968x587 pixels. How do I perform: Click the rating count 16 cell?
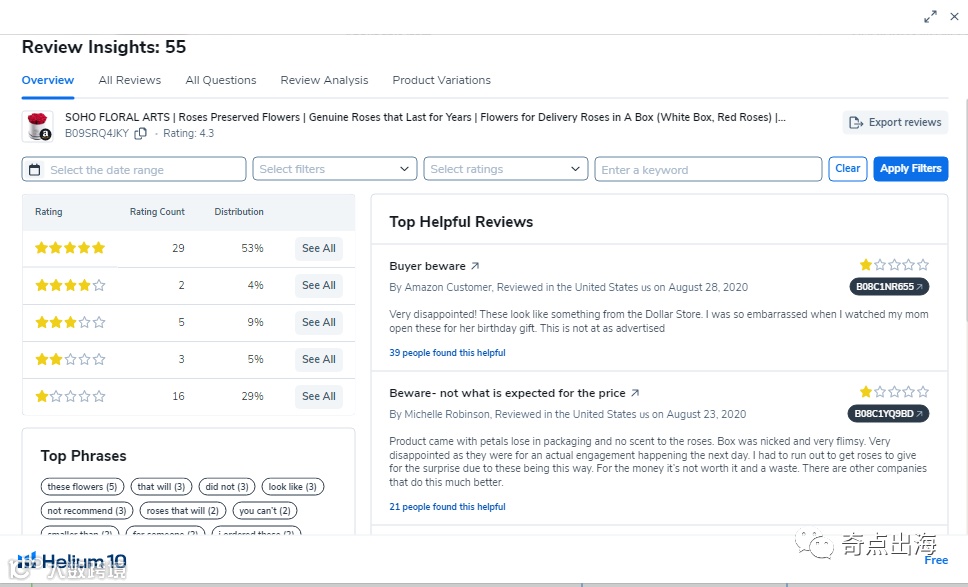point(178,396)
